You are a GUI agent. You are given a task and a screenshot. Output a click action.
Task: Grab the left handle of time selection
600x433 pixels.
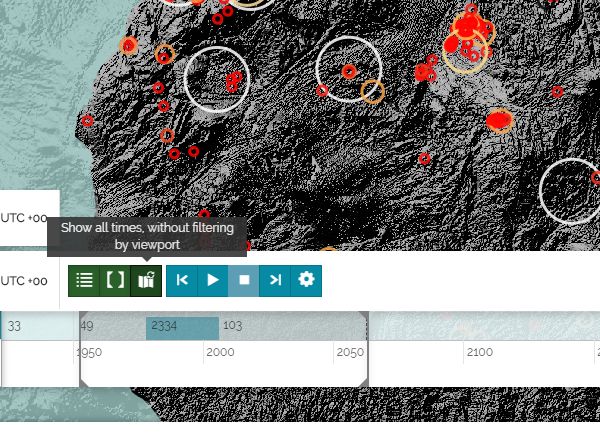[80, 349]
